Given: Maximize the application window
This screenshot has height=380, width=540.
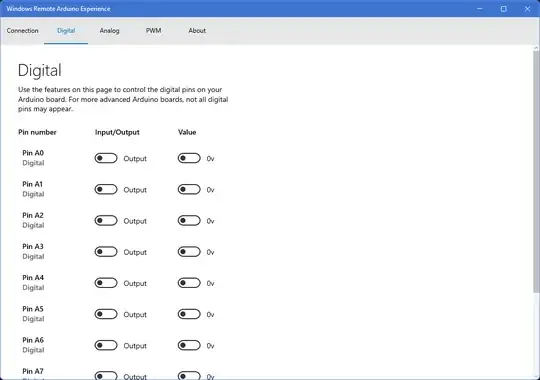Looking at the screenshot, I should pyautogui.click(x=503, y=9).
